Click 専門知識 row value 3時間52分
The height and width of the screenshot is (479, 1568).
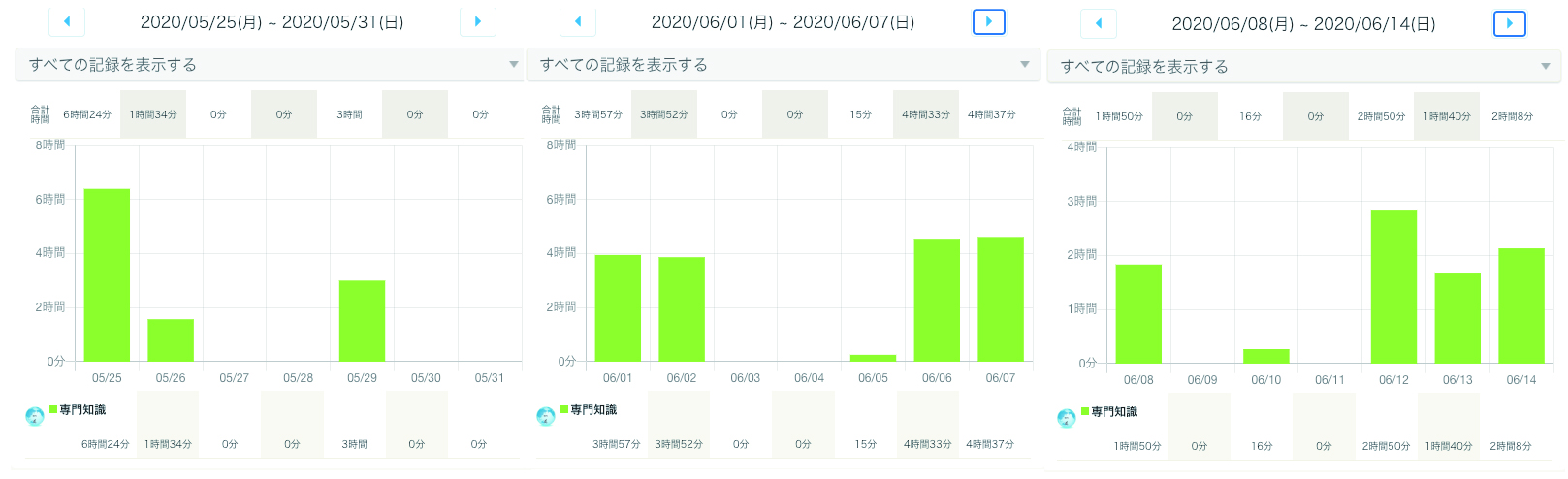679,444
